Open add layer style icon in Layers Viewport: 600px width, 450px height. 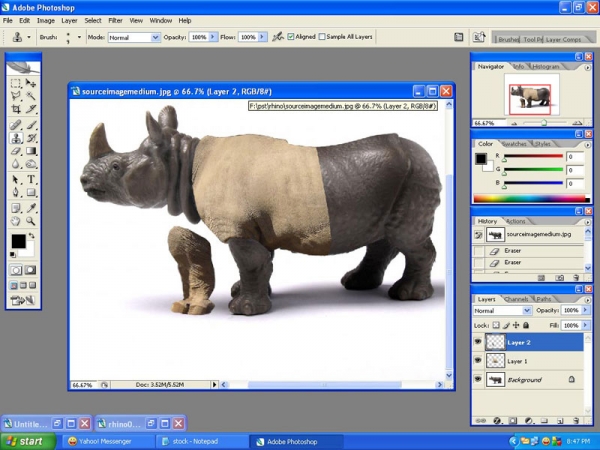[497, 421]
